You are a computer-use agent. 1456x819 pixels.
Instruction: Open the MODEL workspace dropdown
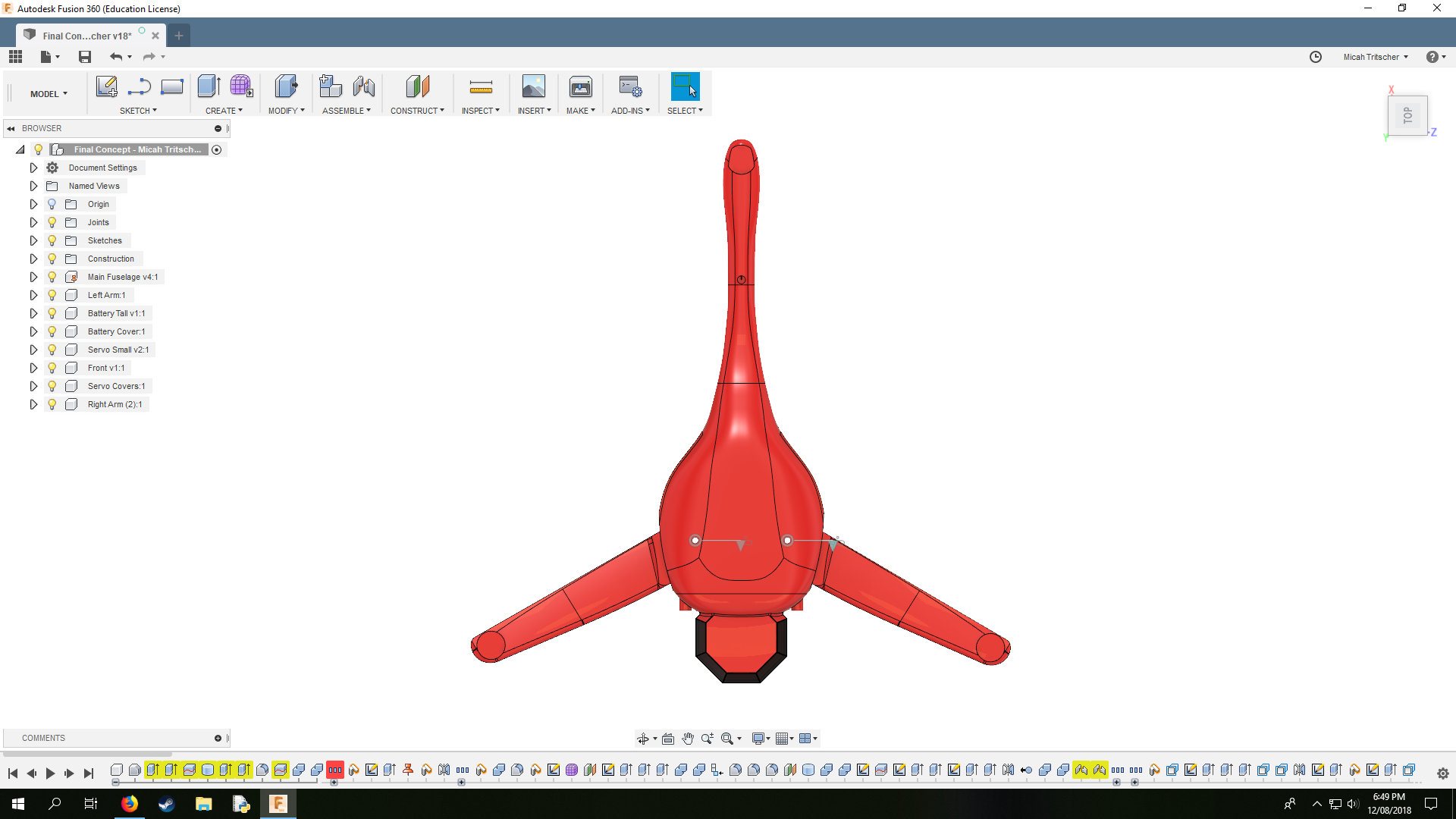point(49,94)
